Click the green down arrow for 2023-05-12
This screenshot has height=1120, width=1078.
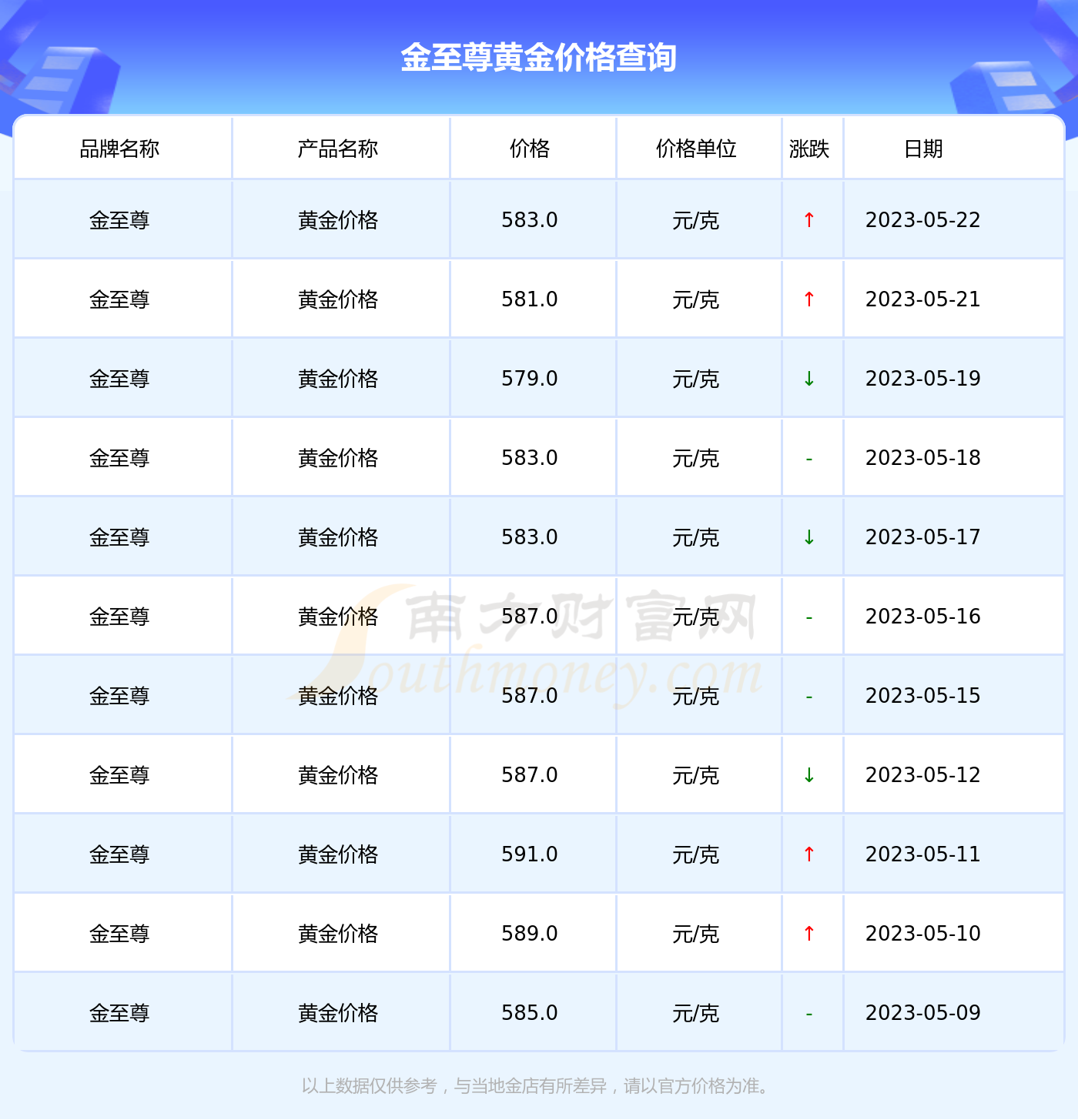coord(809,775)
